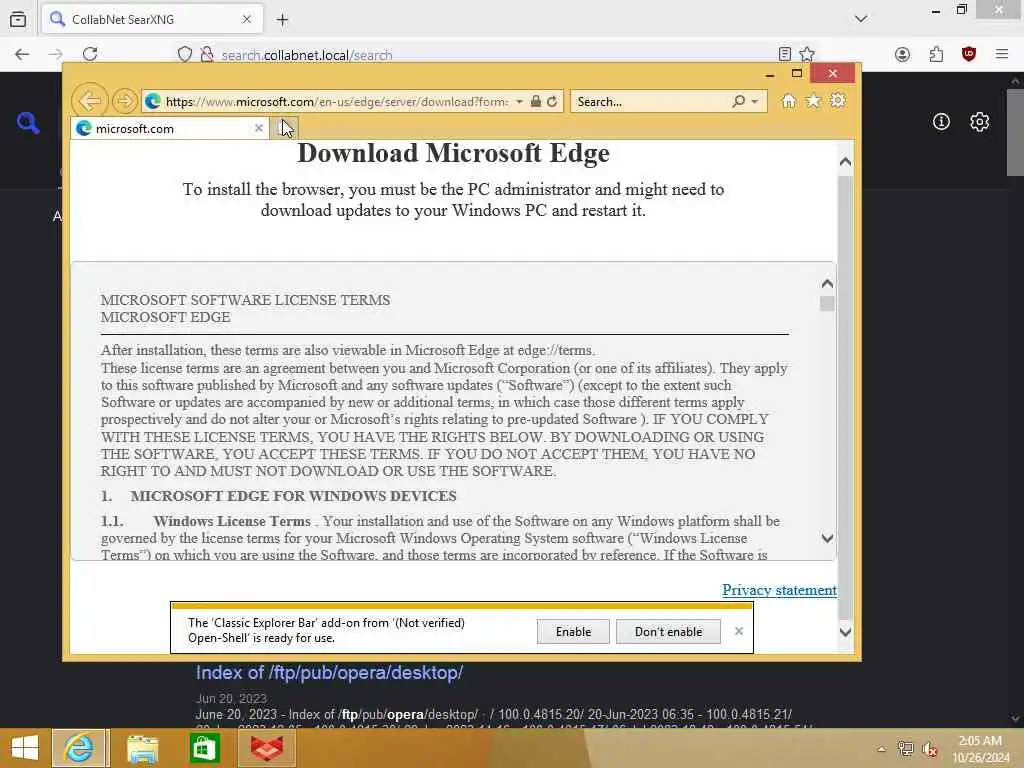Click IE page scrollbar up arrow
The width and height of the screenshot is (1024, 768).
(845, 161)
